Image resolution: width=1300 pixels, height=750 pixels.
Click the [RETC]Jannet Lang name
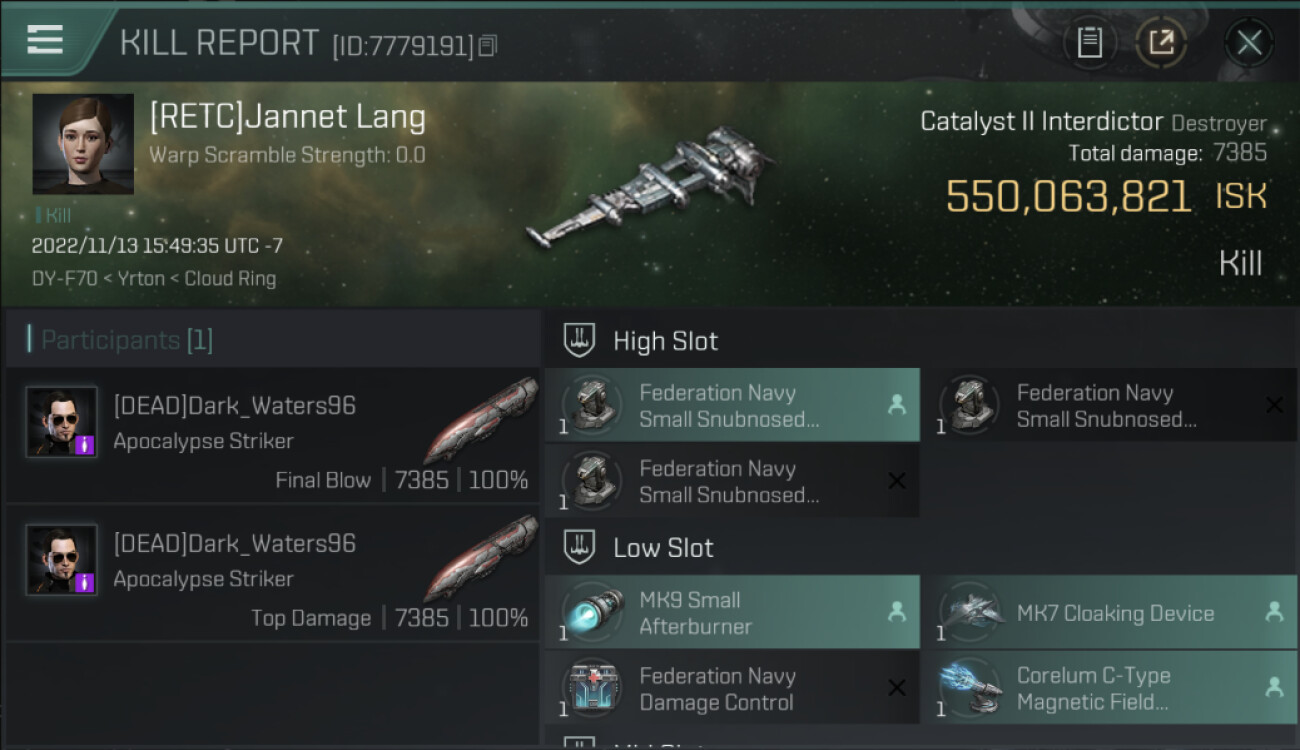(x=287, y=117)
